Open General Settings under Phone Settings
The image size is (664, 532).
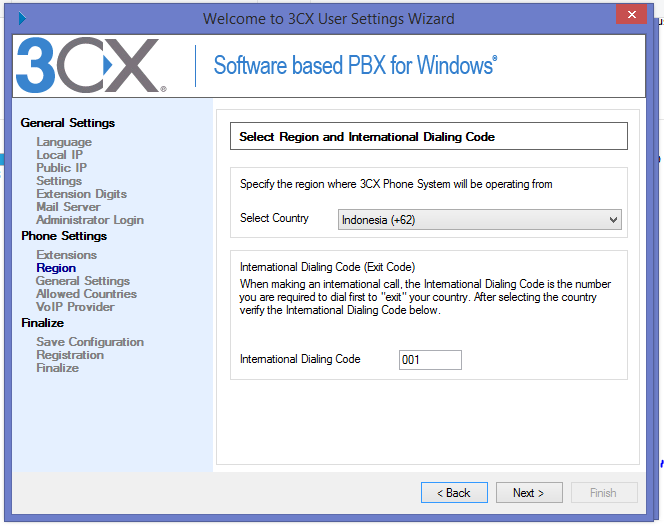pyautogui.click(x=83, y=281)
